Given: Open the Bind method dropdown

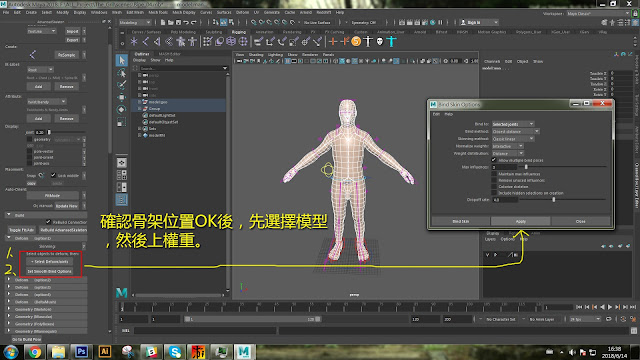Looking at the screenshot, I should click(x=516, y=131).
